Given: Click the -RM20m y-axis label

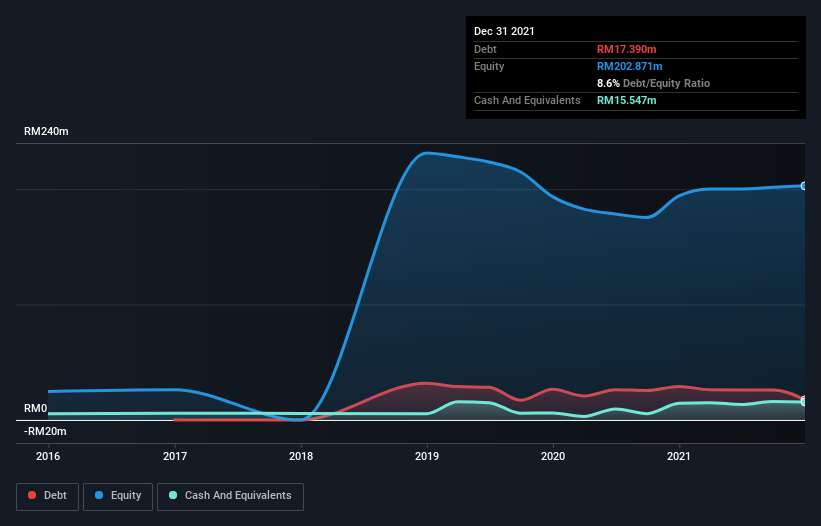Looking at the screenshot, I should (x=45, y=431).
